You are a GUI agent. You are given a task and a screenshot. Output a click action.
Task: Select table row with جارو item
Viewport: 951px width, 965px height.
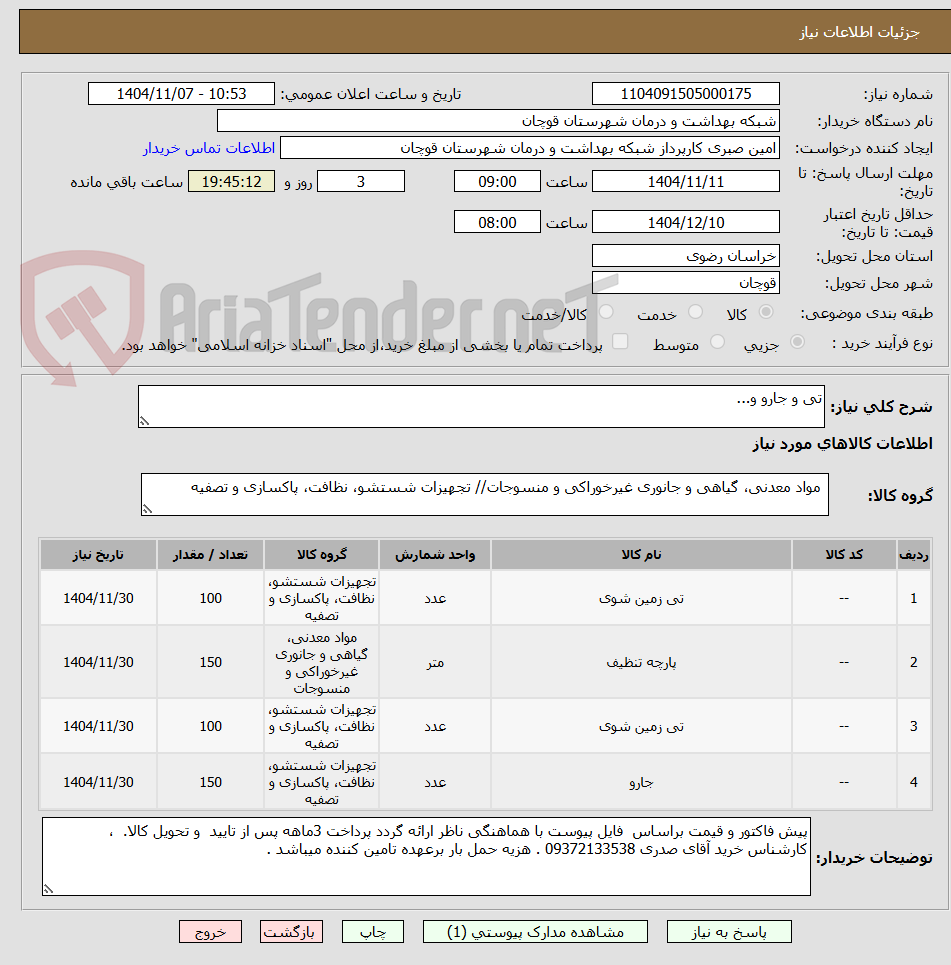[486, 782]
